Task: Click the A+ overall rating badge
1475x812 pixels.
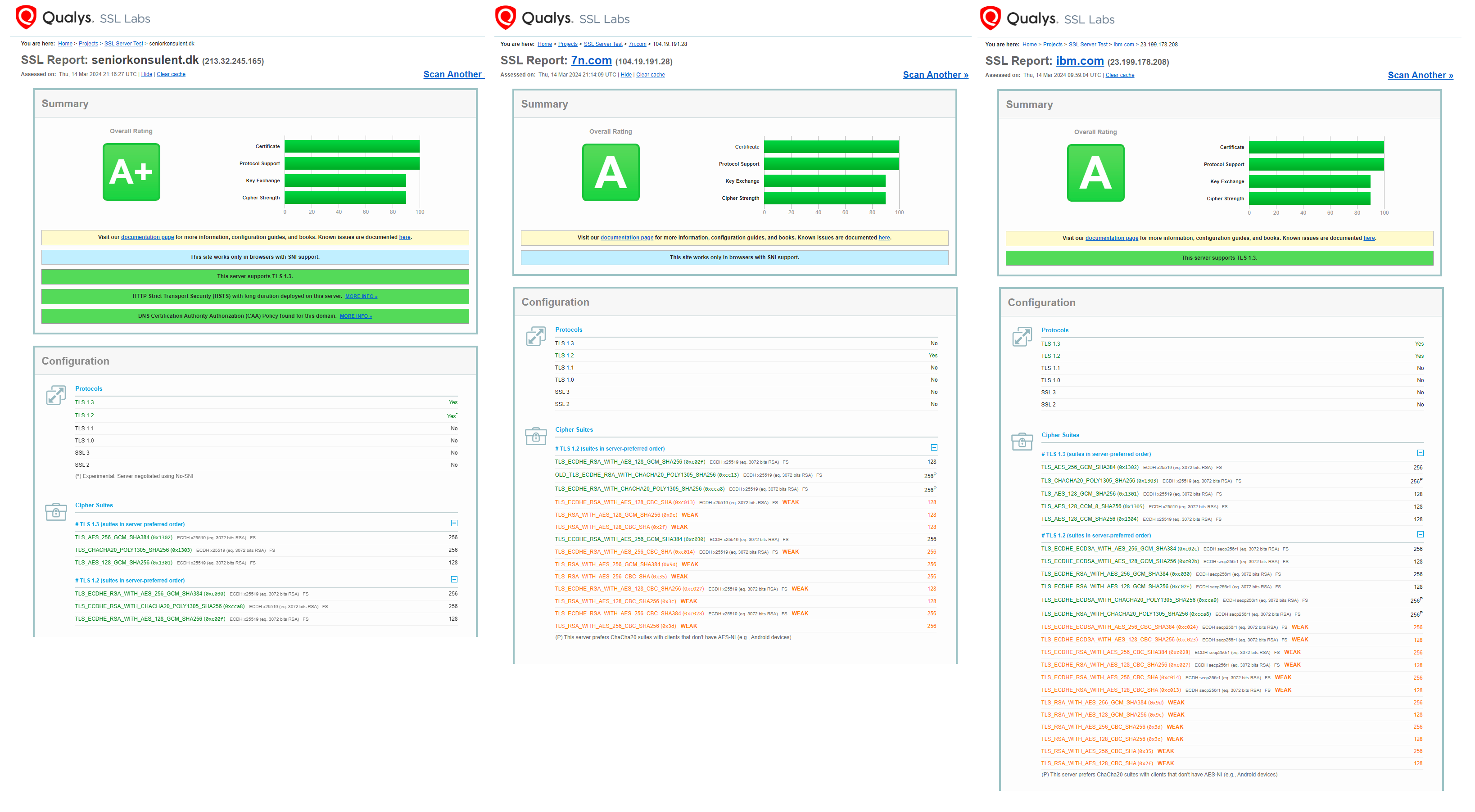Action: tap(131, 171)
